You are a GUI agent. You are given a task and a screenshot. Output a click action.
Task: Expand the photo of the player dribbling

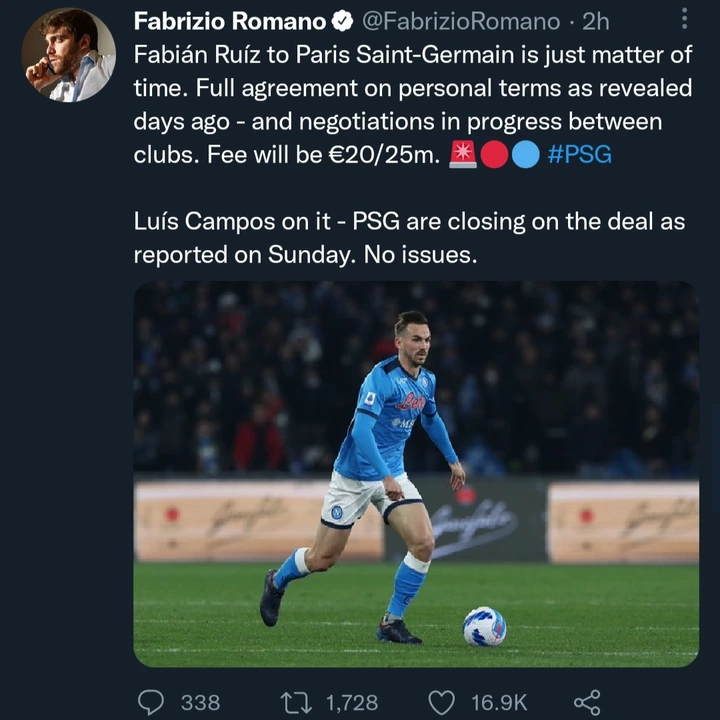coord(416,474)
